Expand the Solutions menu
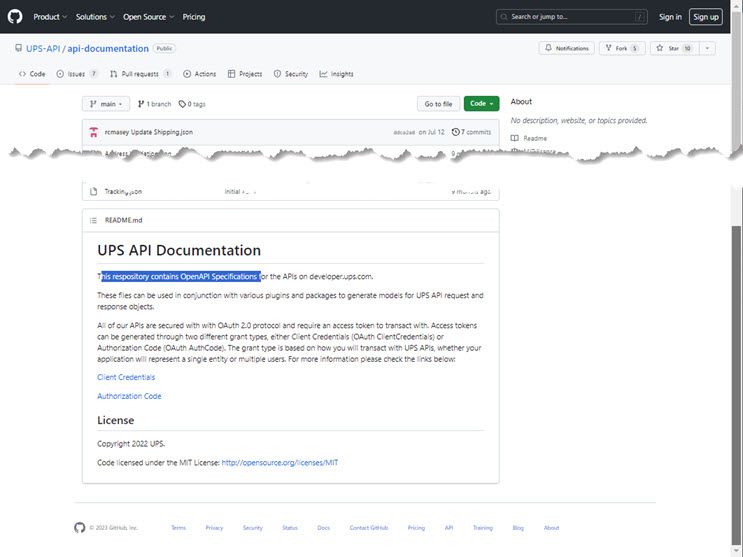743x557 pixels. tap(95, 17)
